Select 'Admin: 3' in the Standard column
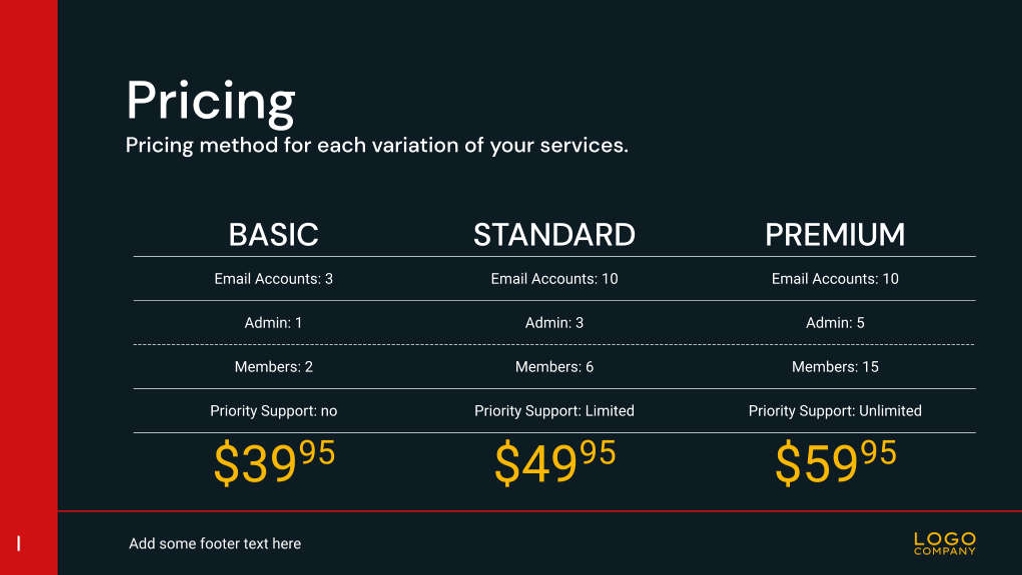1022x575 pixels. (x=554, y=323)
